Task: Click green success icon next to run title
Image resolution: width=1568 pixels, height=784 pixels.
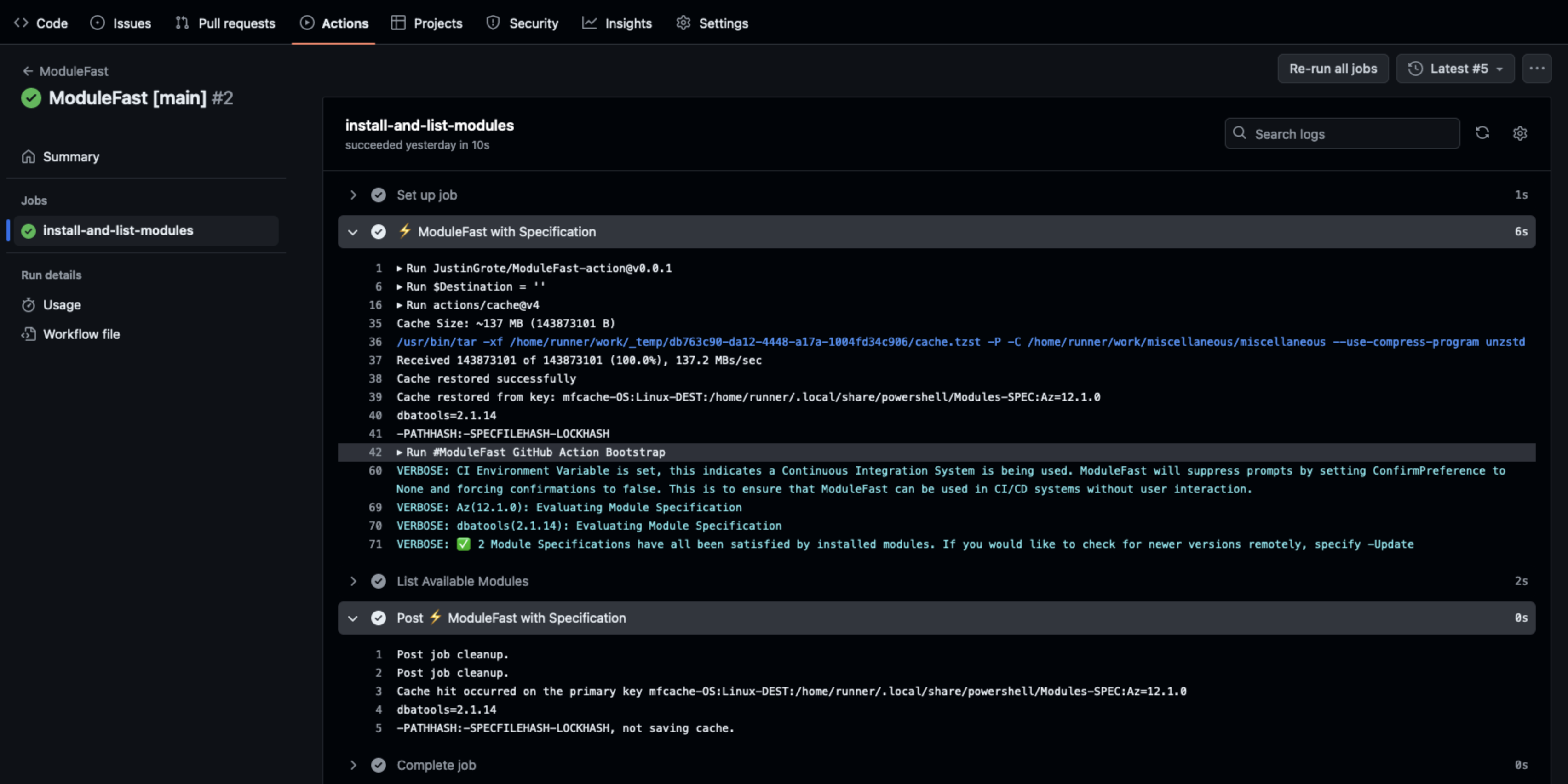Action: click(x=31, y=98)
